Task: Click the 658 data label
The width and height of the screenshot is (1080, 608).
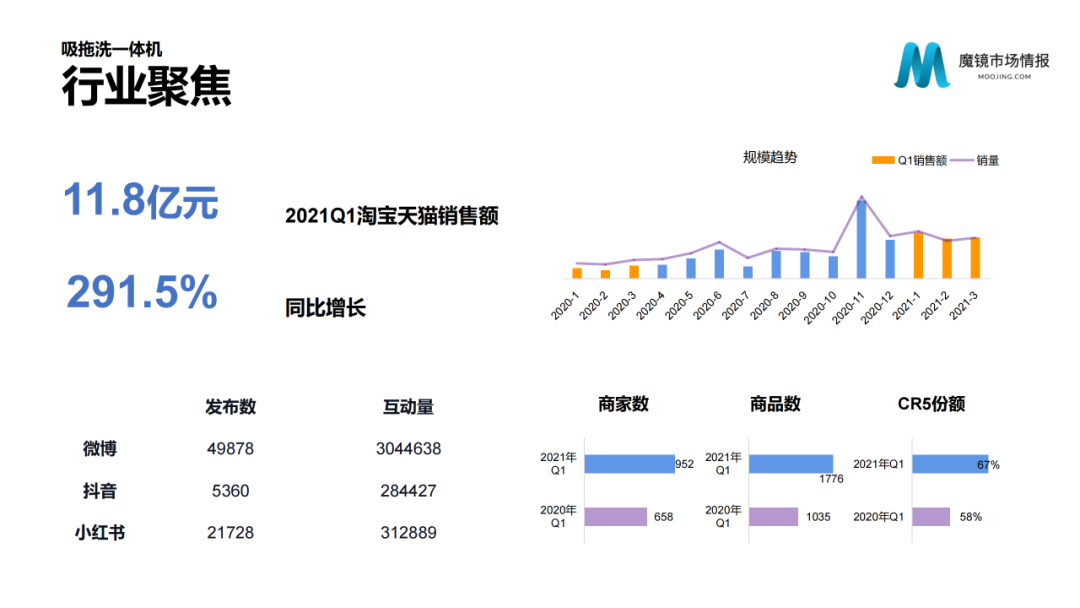Action: pos(663,516)
